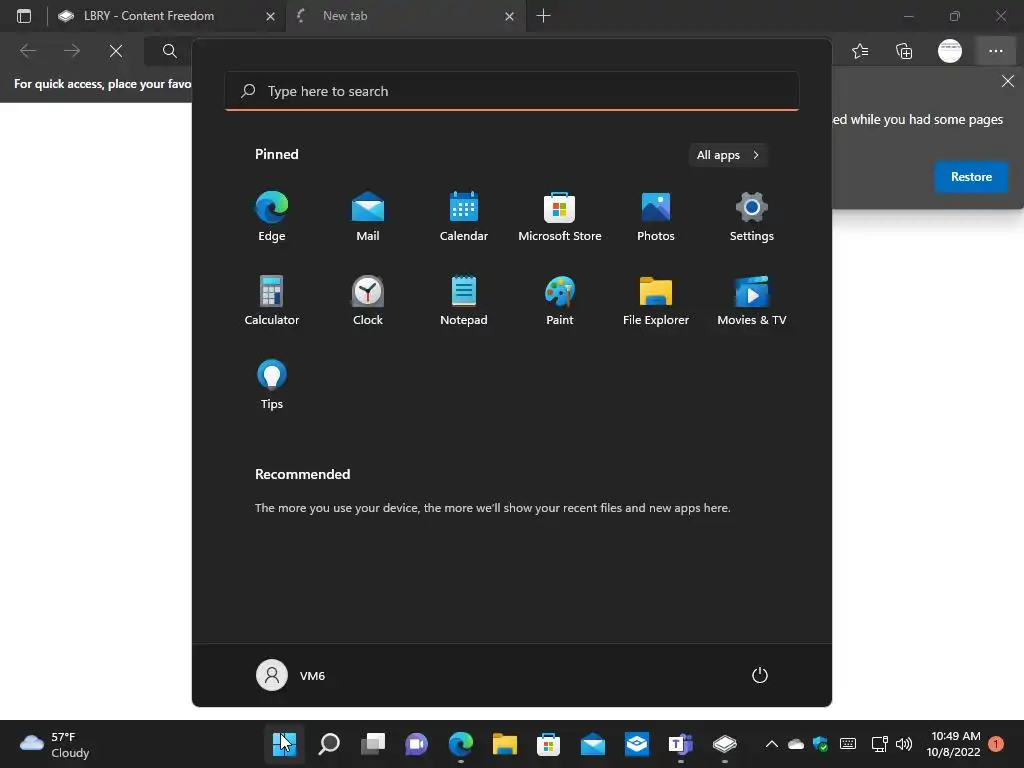Open the power options button

click(x=760, y=675)
